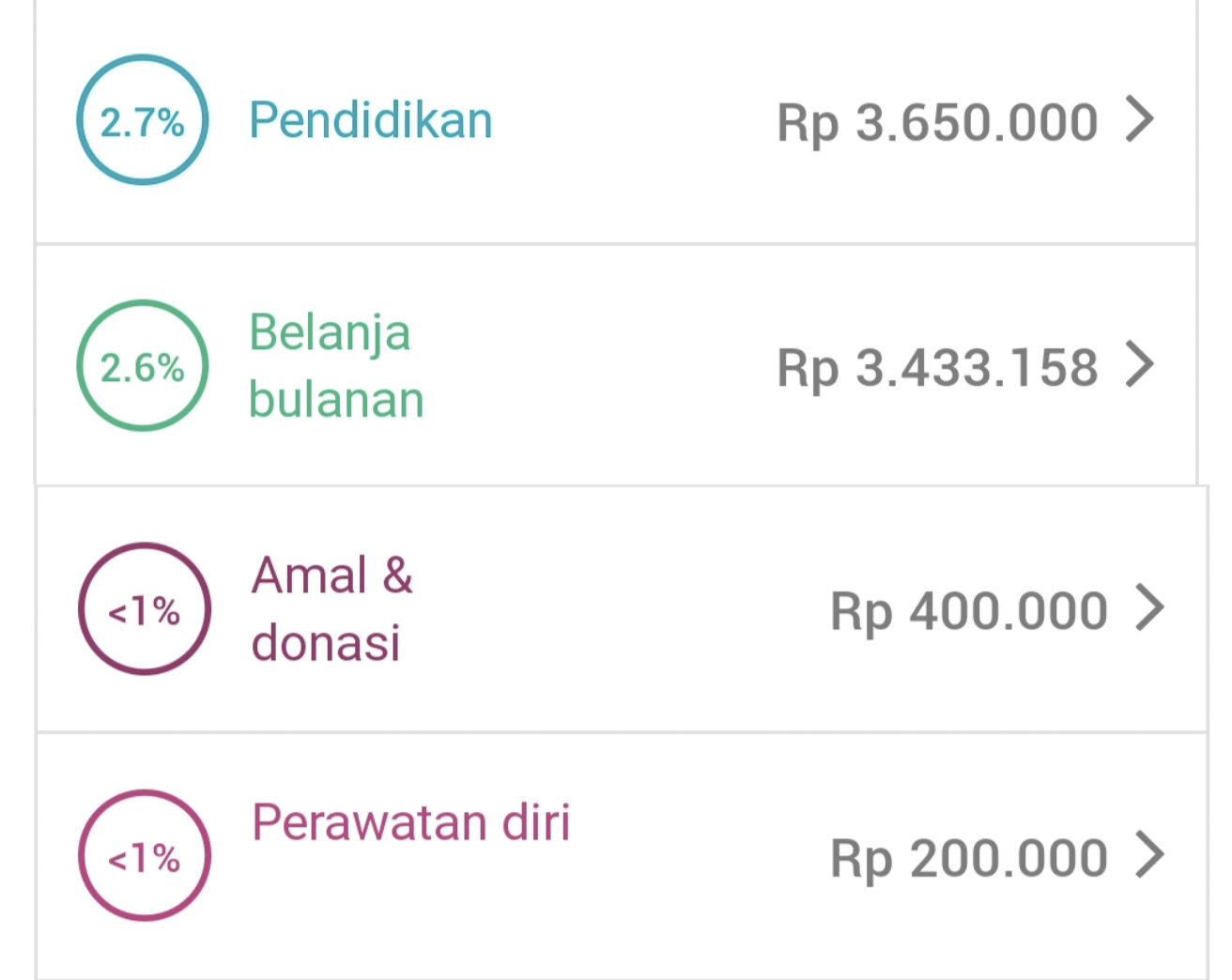Tap the Rp 3.433.158 amount
The image size is (1232, 980).
937,367
